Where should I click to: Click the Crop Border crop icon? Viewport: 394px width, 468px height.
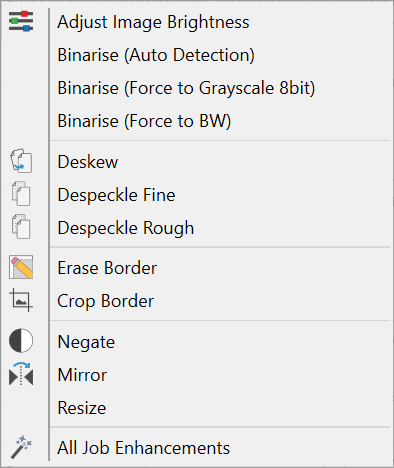[x=21, y=300]
